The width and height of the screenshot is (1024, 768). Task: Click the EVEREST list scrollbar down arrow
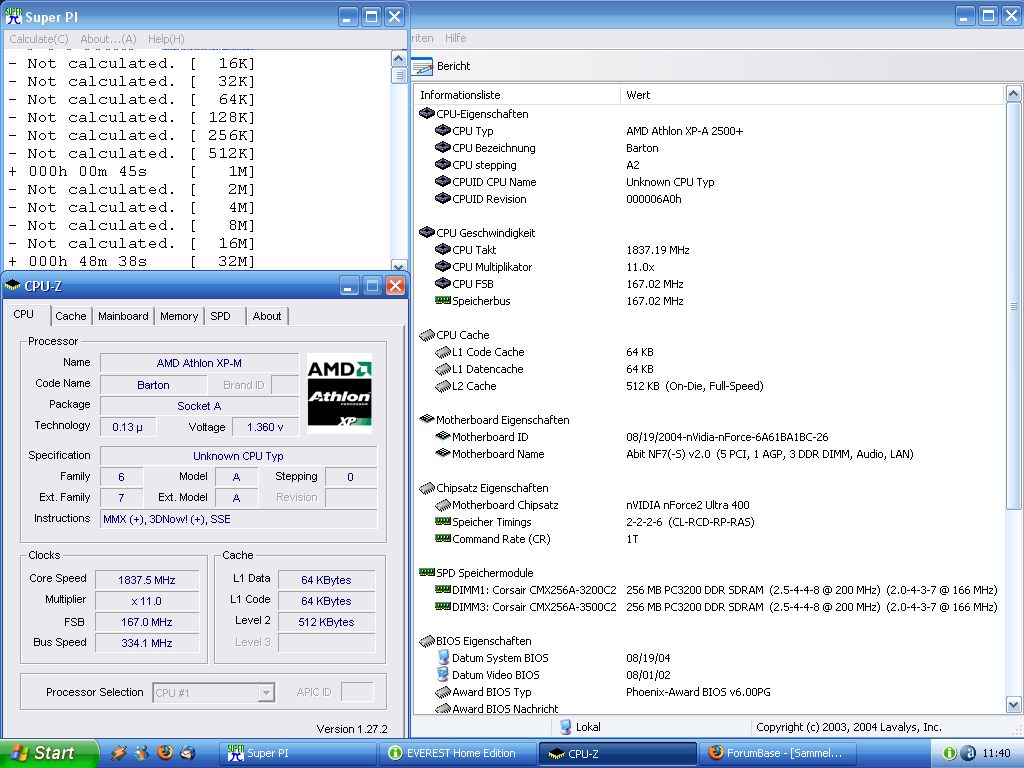pos(1013,704)
